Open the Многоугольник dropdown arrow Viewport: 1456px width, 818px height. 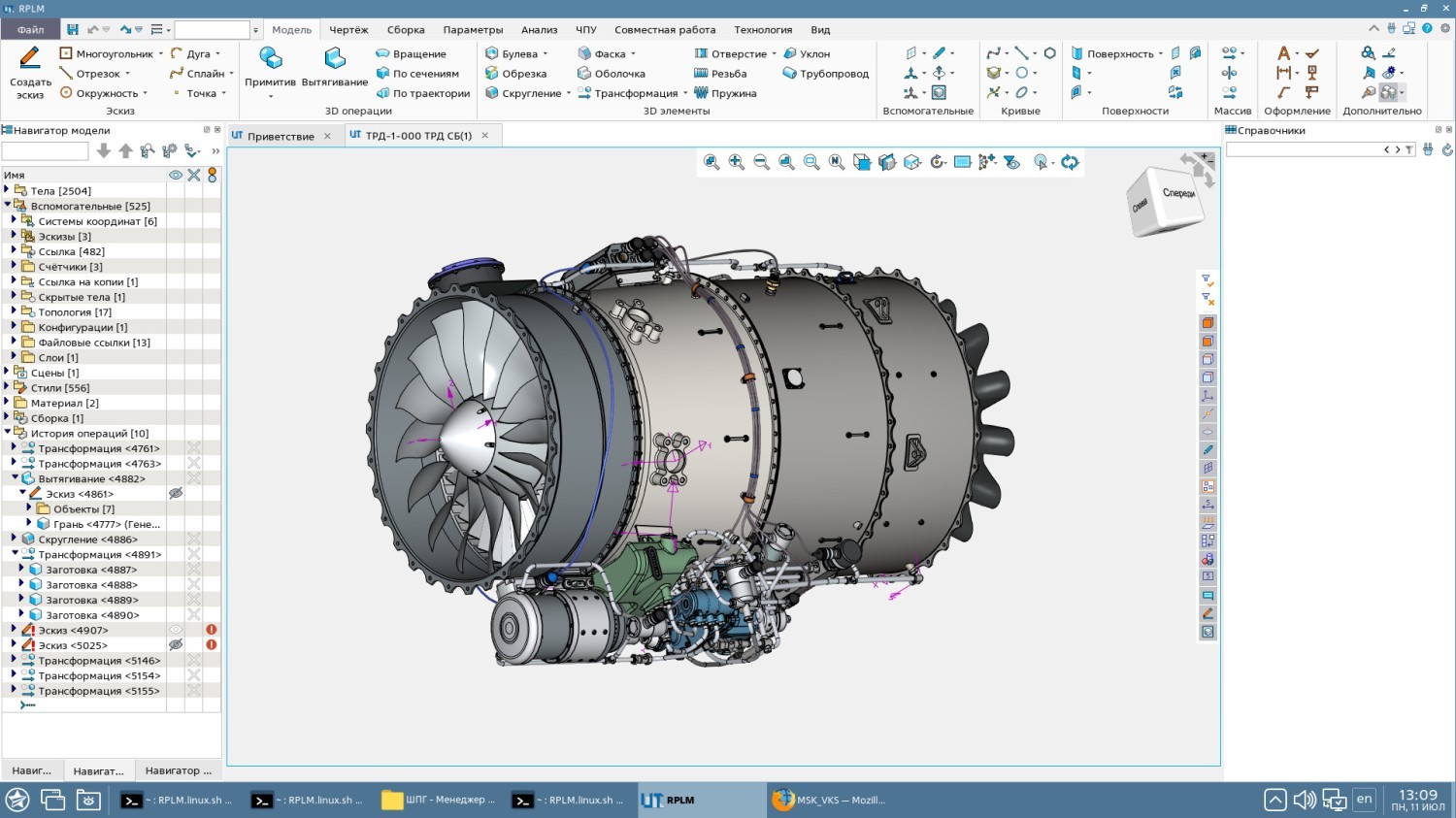(x=161, y=54)
